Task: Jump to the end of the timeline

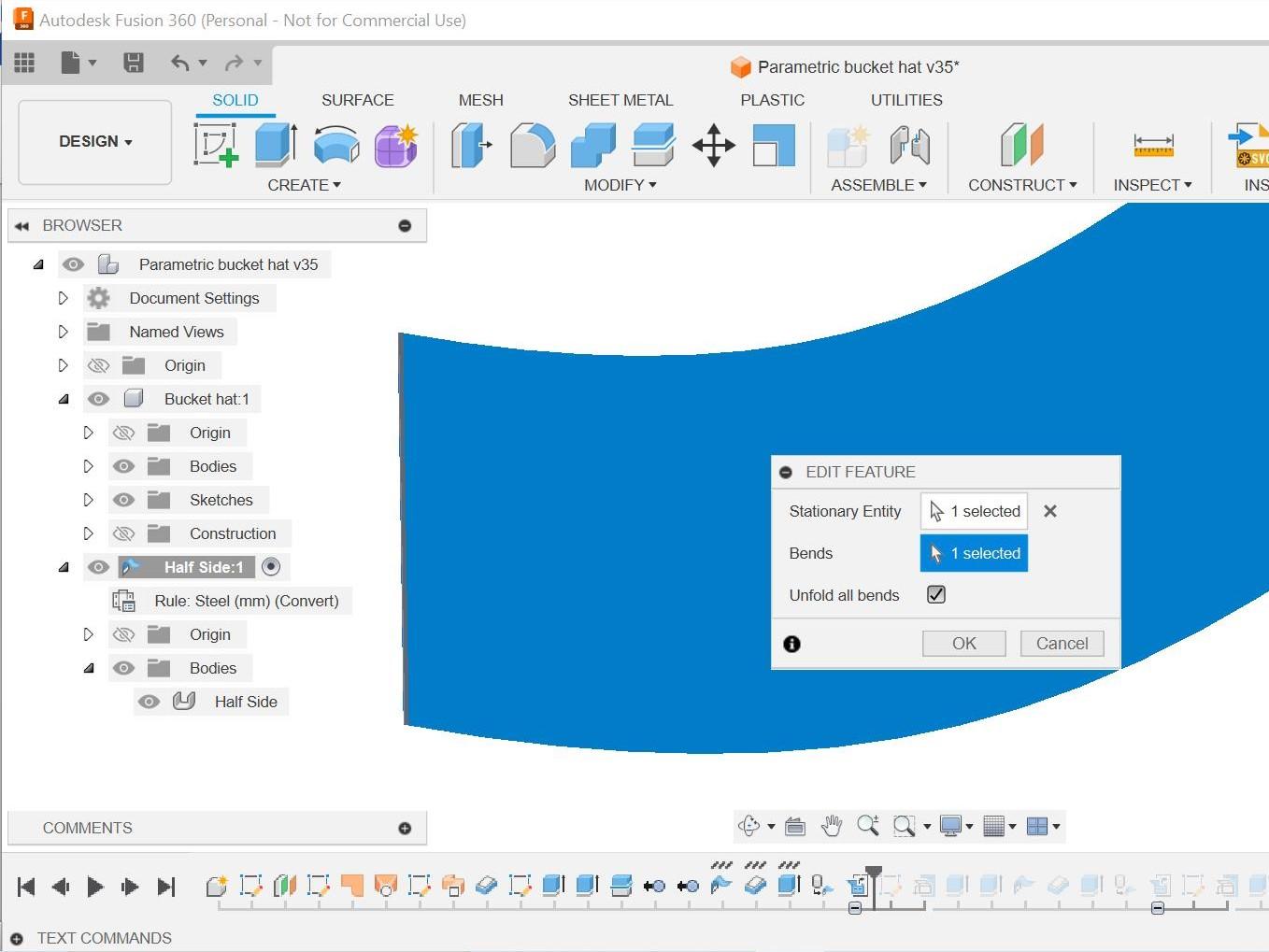Action: tap(166, 887)
